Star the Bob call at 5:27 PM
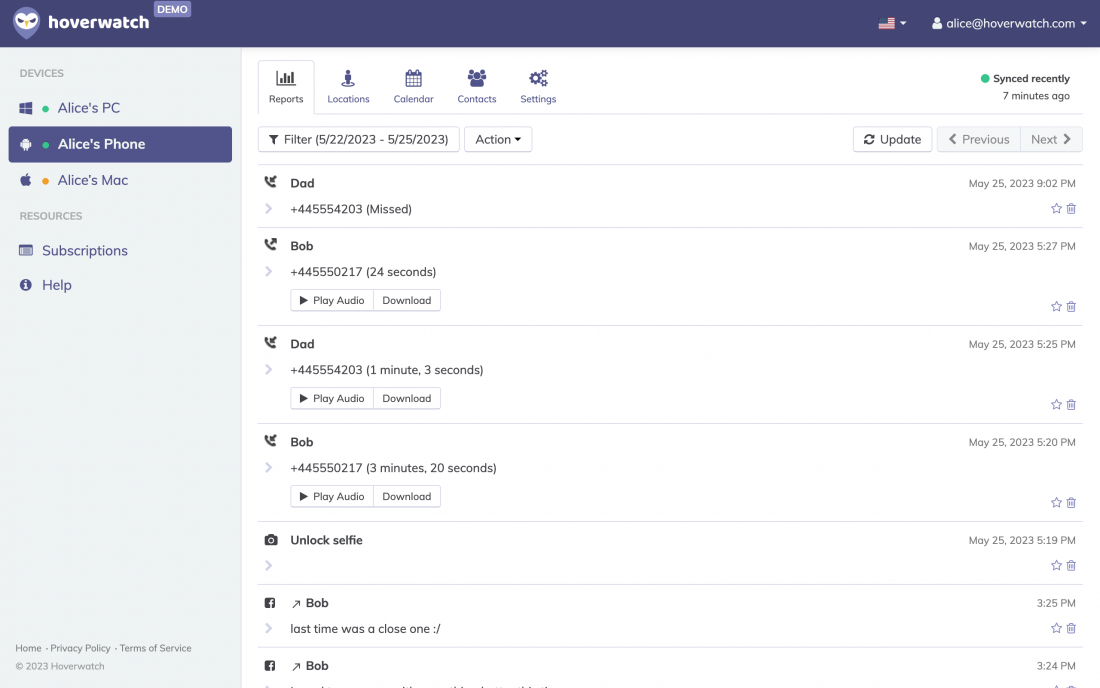Screen dimensions: 1100x688 click(1056, 306)
